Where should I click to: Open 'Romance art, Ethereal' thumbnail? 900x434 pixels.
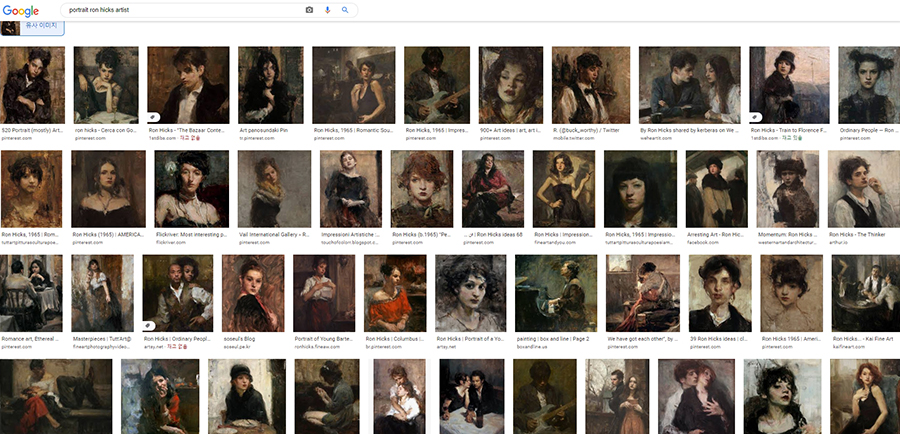point(31,293)
